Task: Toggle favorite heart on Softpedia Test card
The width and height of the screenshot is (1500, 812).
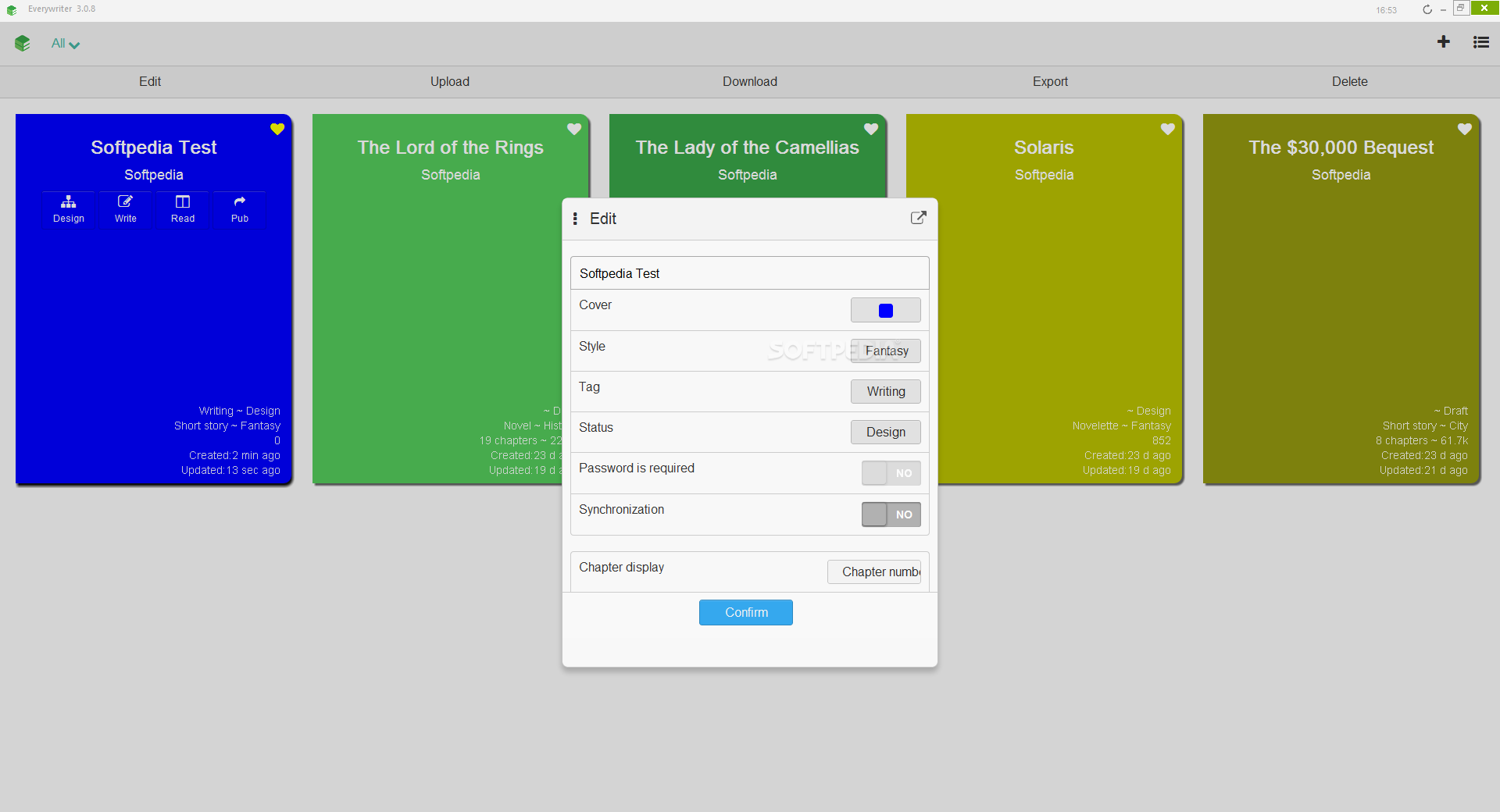Action: click(277, 129)
